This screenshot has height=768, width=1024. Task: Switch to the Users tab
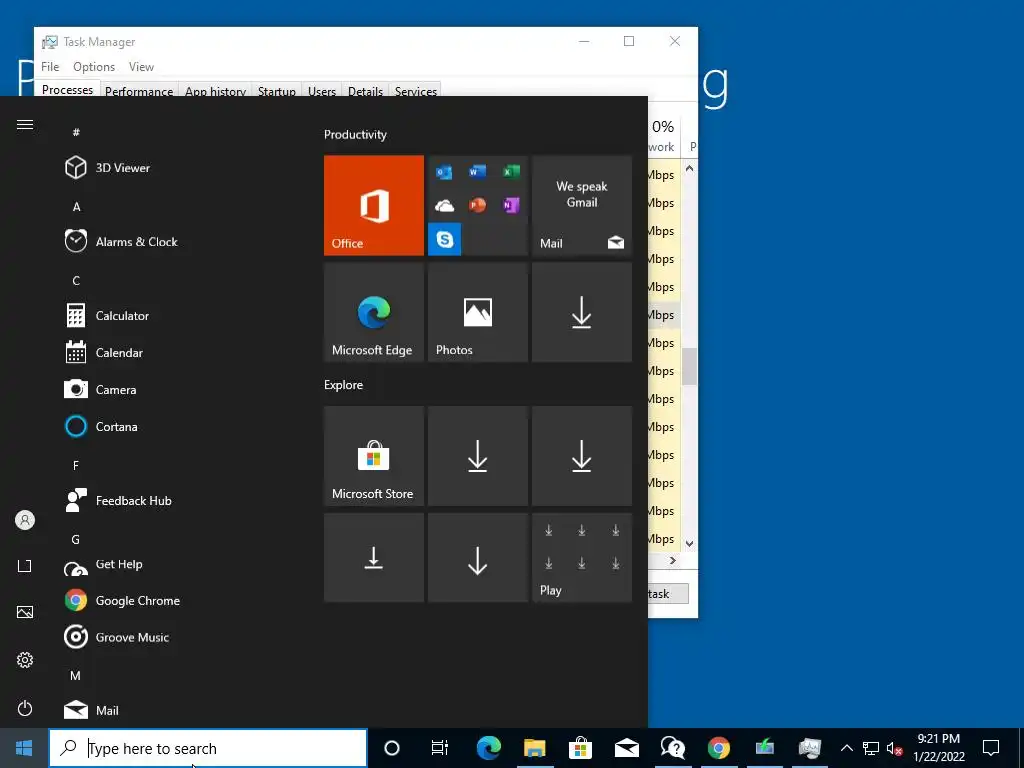[322, 91]
